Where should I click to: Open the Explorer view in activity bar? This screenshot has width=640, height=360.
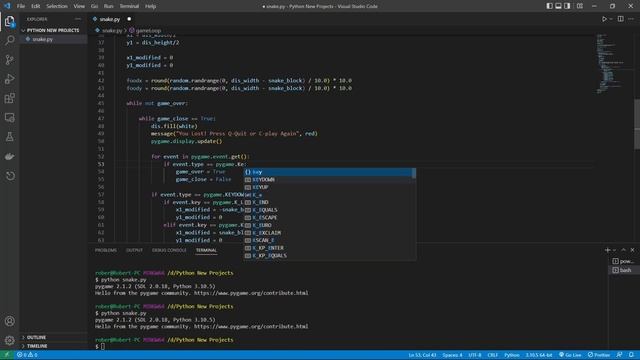pos(10,21)
